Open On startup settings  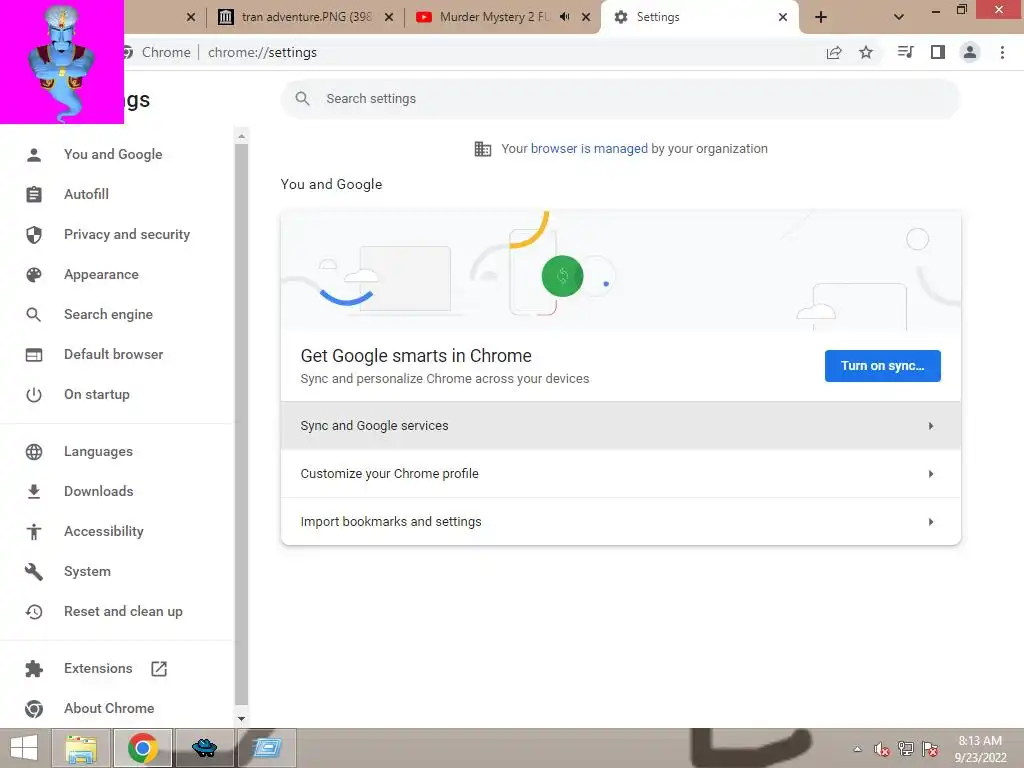[97, 394]
